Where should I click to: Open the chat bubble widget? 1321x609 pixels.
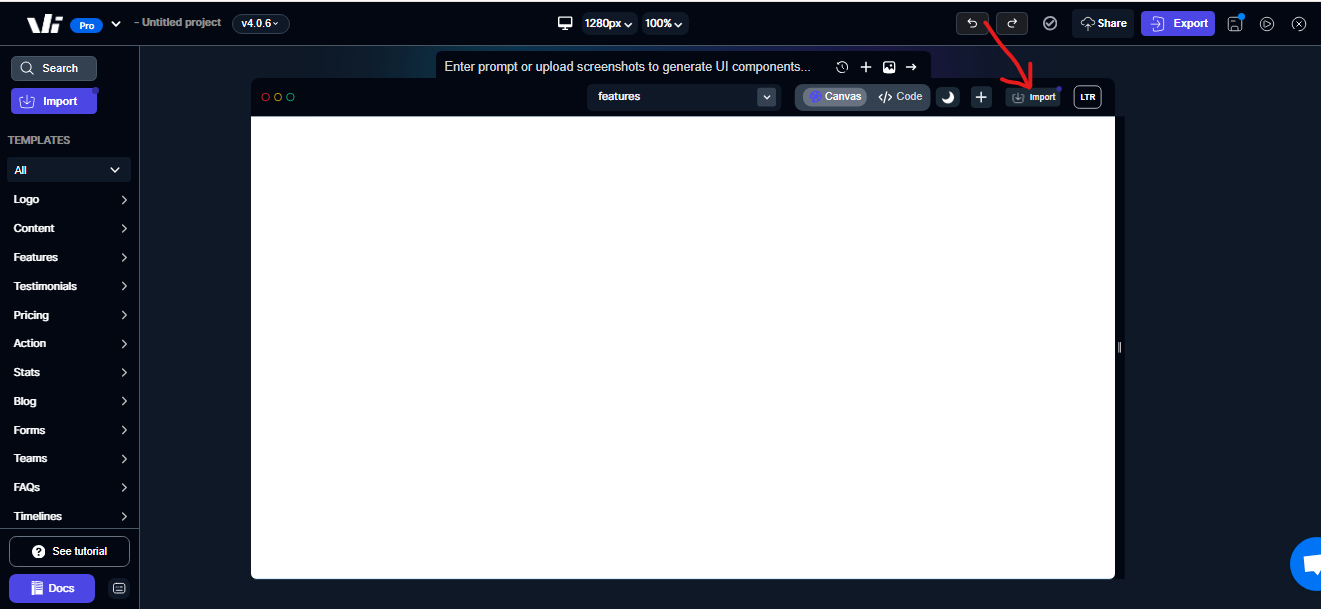[1308, 565]
